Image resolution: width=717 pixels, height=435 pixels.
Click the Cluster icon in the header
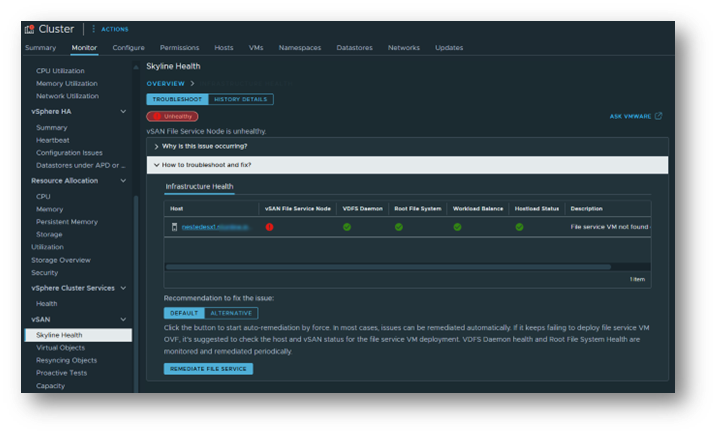(30, 29)
